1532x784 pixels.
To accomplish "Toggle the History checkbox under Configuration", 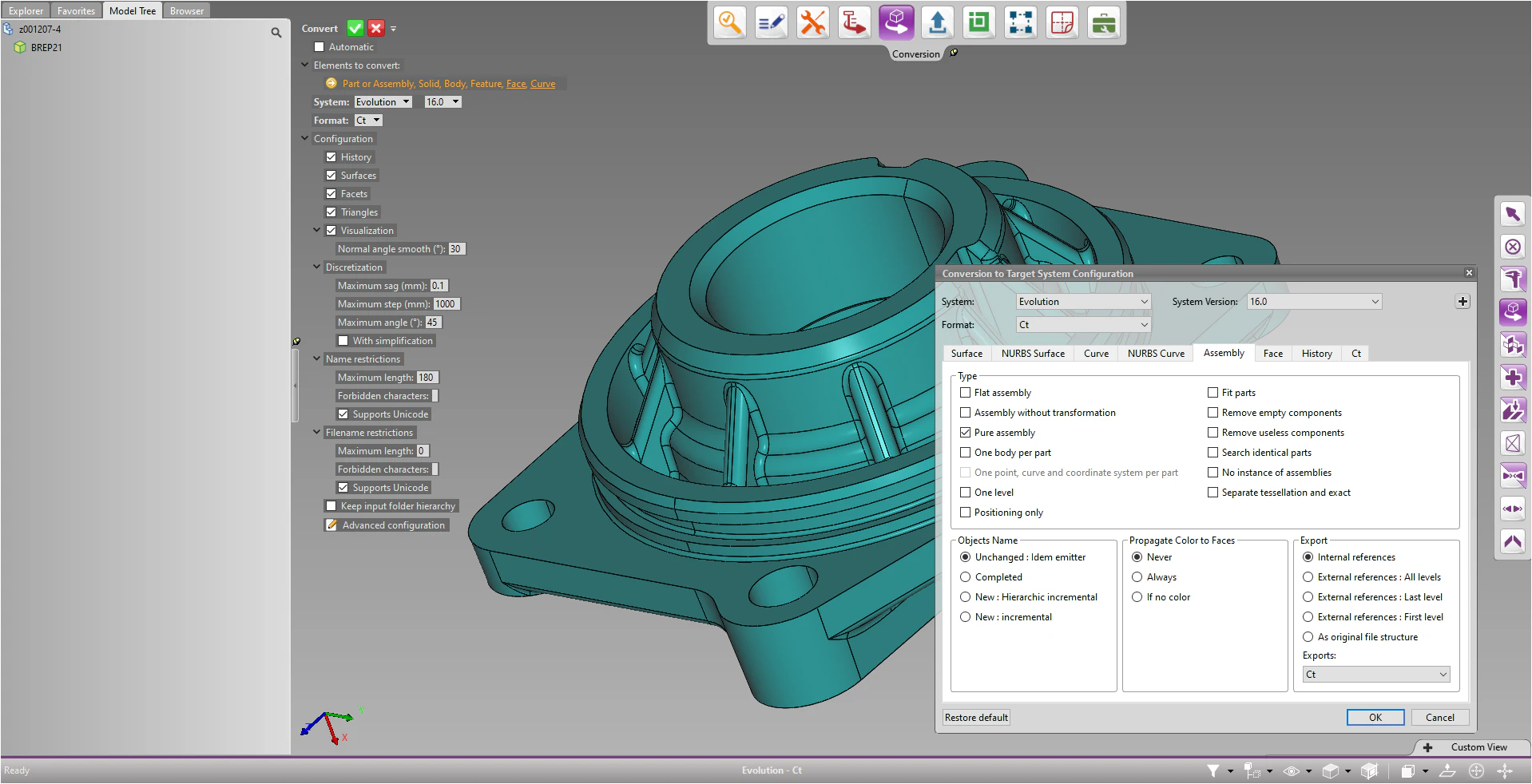I will click(x=333, y=156).
